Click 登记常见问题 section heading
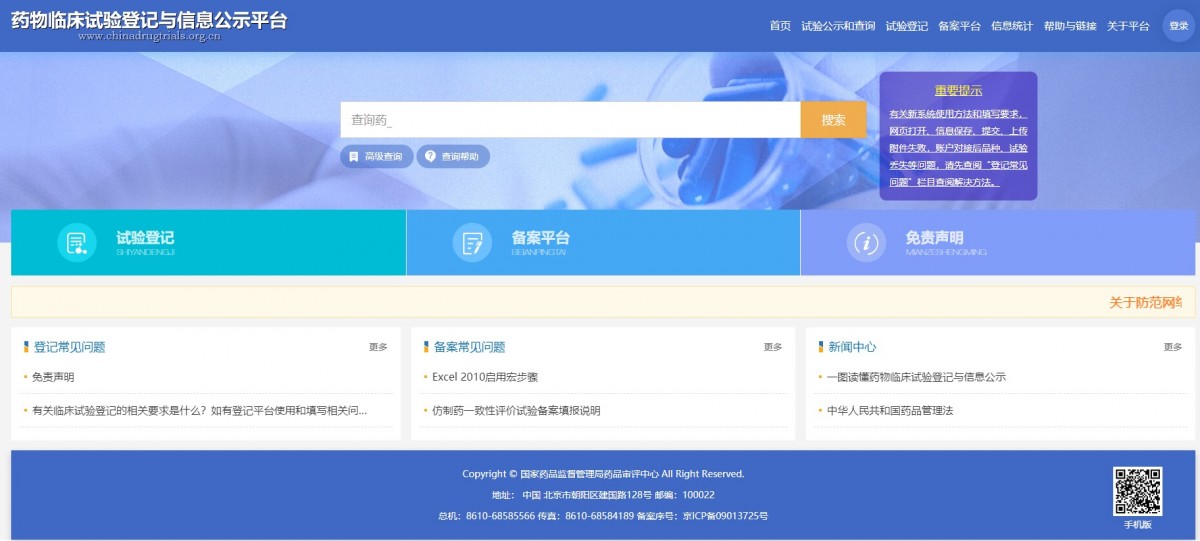This screenshot has height=541, width=1200. click(x=69, y=347)
